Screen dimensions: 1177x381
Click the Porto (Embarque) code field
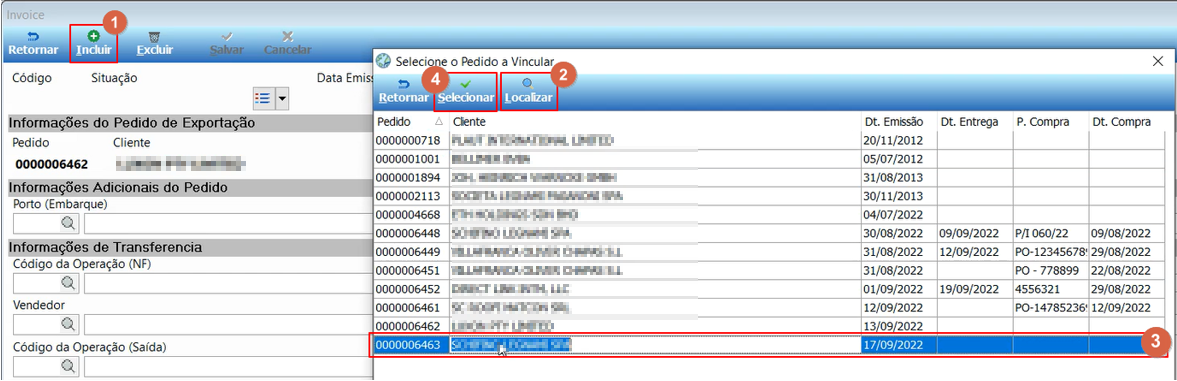tap(37, 223)
